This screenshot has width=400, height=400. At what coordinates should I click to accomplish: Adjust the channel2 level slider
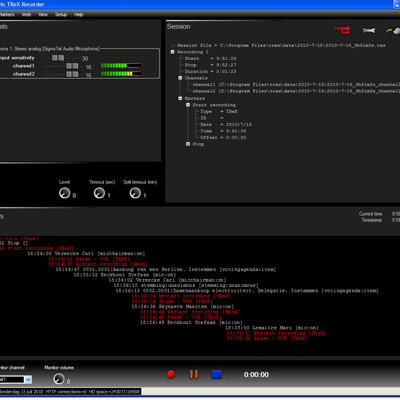[x=72, y=74]
